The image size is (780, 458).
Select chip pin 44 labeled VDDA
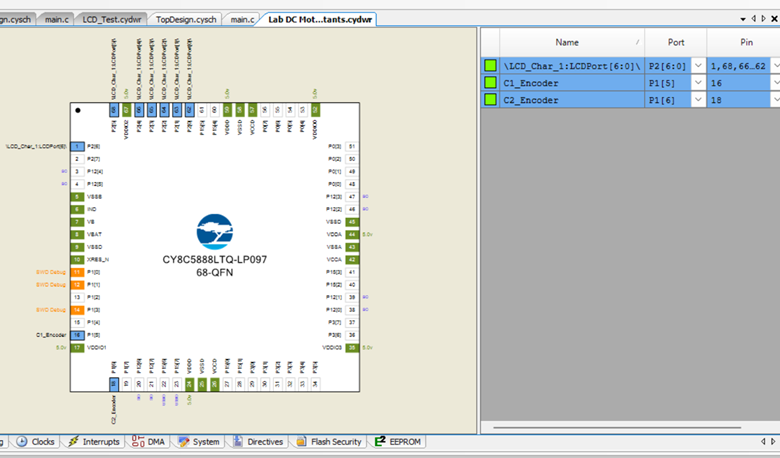[x=352, y=234]
